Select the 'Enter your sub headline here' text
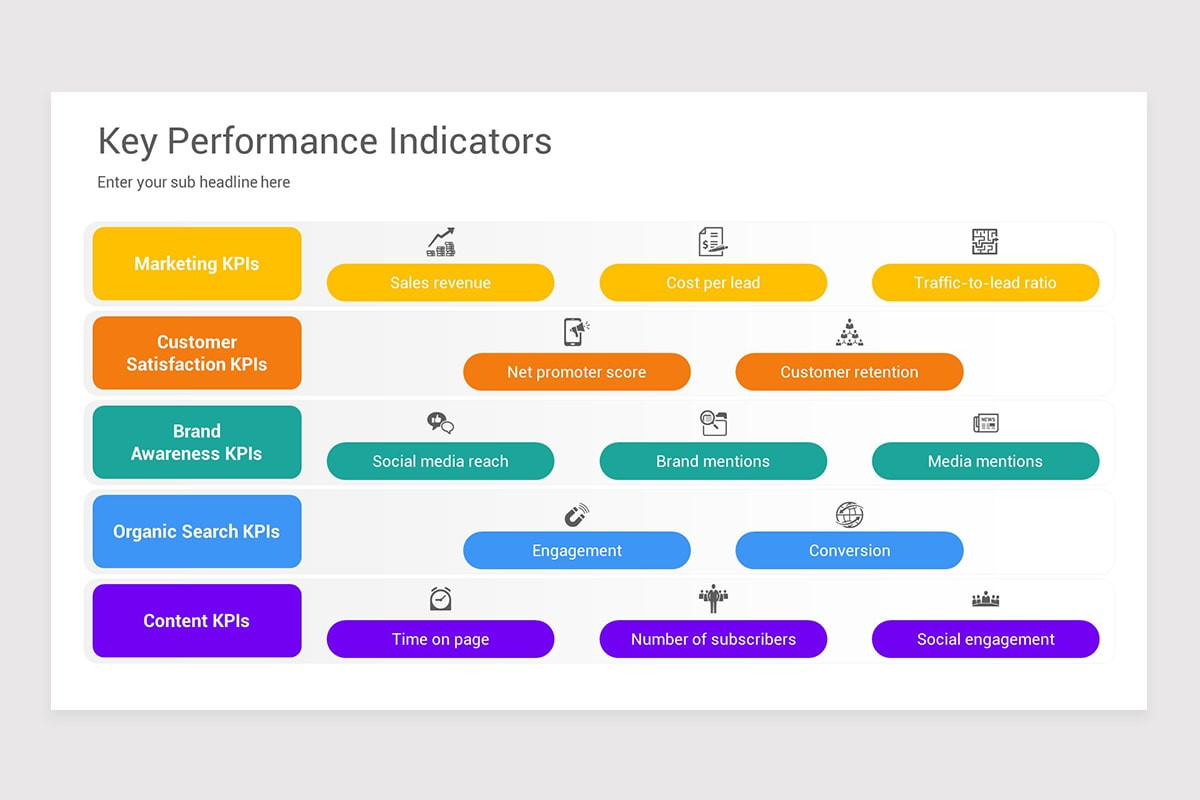The height and width of the screenshot is (800, 1200). click(x=194, y=182)
